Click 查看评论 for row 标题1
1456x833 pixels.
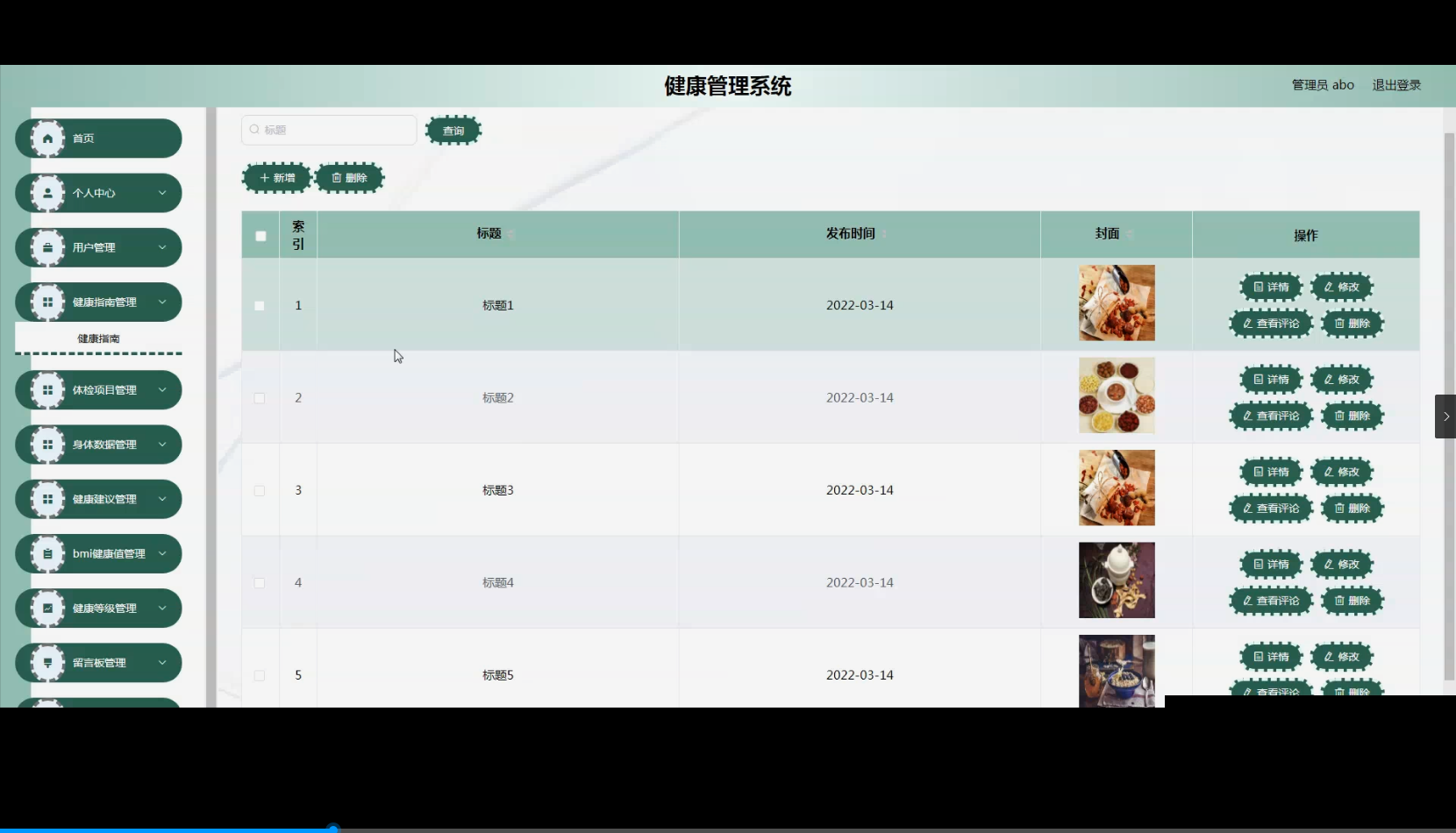[x=1271, y=324]
